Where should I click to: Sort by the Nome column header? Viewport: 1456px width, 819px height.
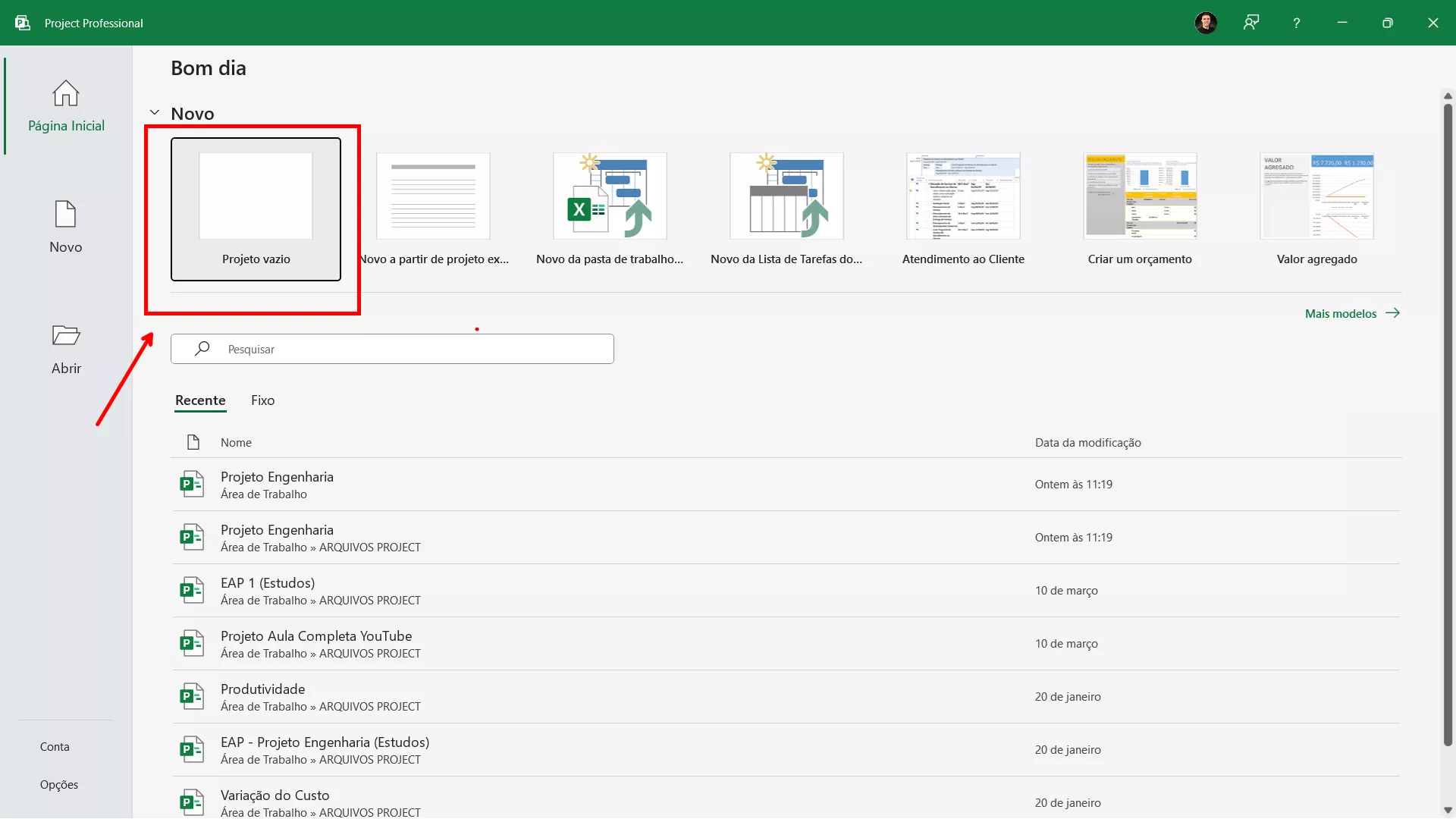236,443
